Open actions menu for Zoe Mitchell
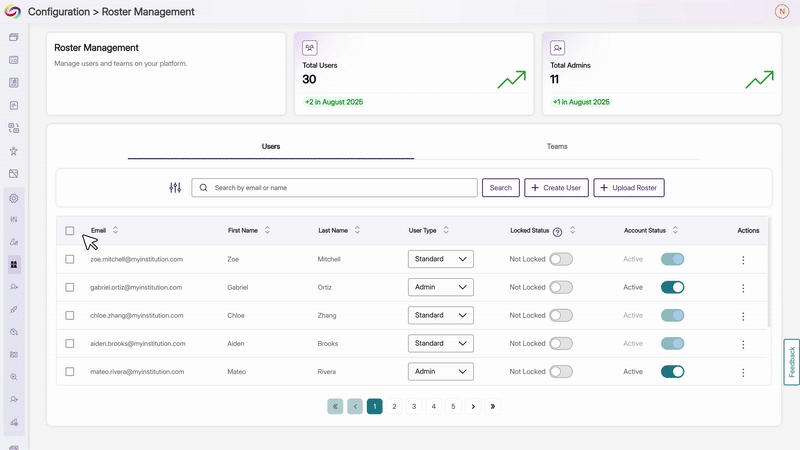The width and height of the screenshot is (800, 450). (x=743, y=259)
